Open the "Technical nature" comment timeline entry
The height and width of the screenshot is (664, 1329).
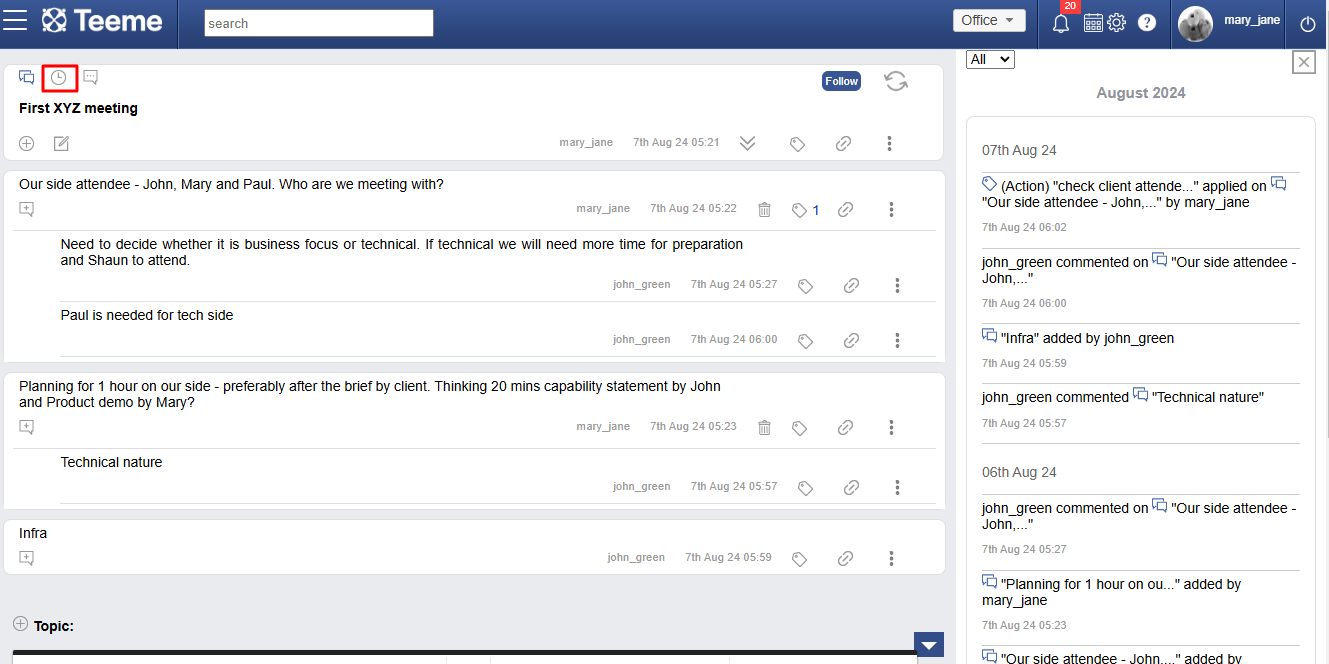1123,397
